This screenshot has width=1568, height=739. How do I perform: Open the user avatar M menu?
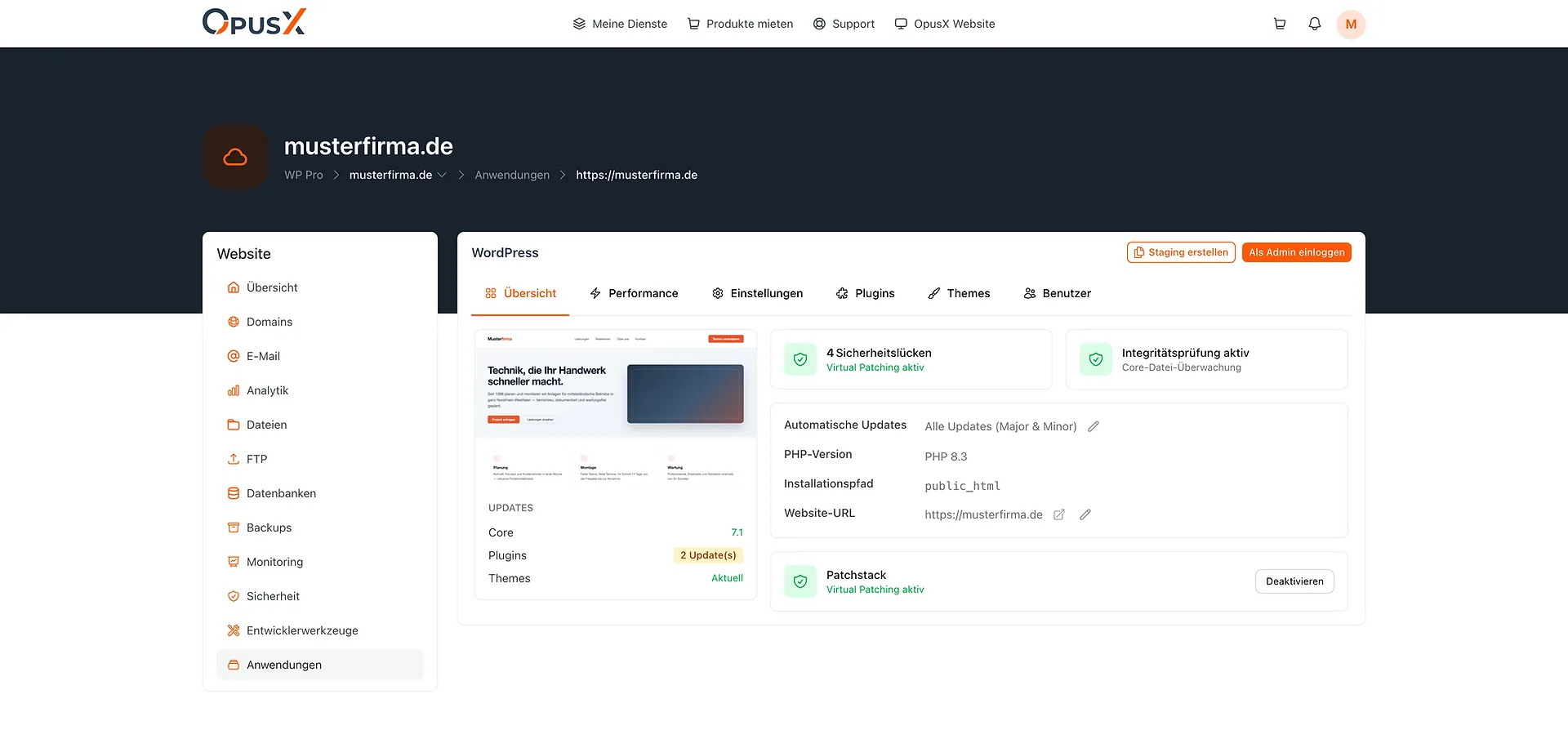pyautogui.click(x=1351, y=24)
